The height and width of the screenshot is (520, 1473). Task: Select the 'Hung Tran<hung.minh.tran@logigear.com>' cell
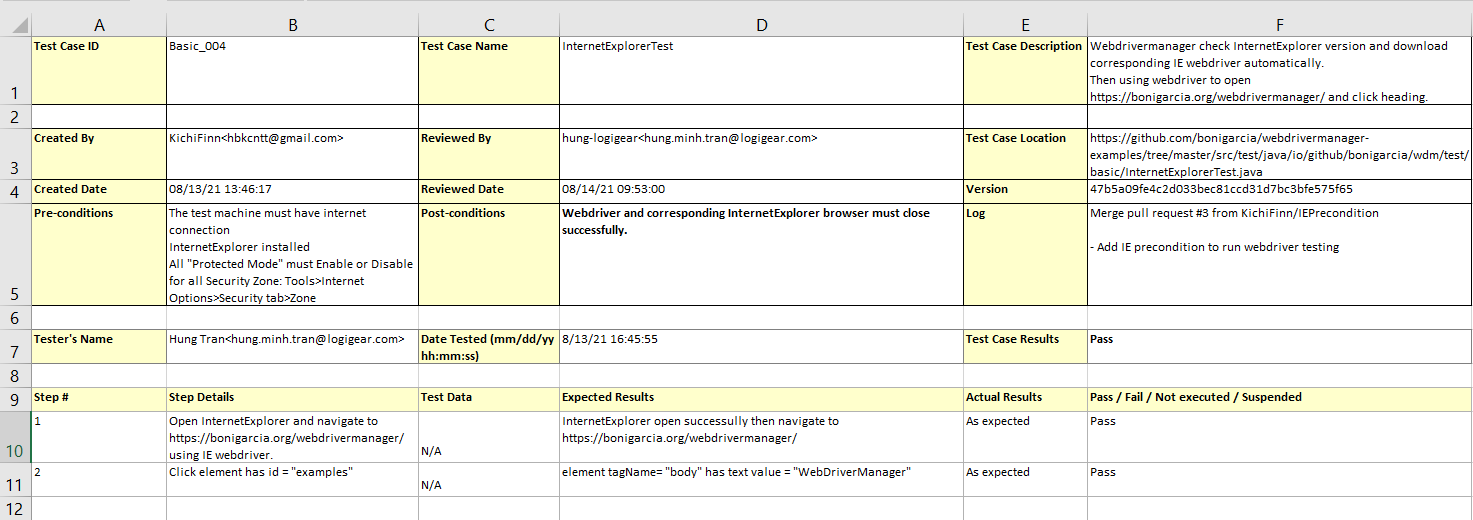[x=292, y=347]
